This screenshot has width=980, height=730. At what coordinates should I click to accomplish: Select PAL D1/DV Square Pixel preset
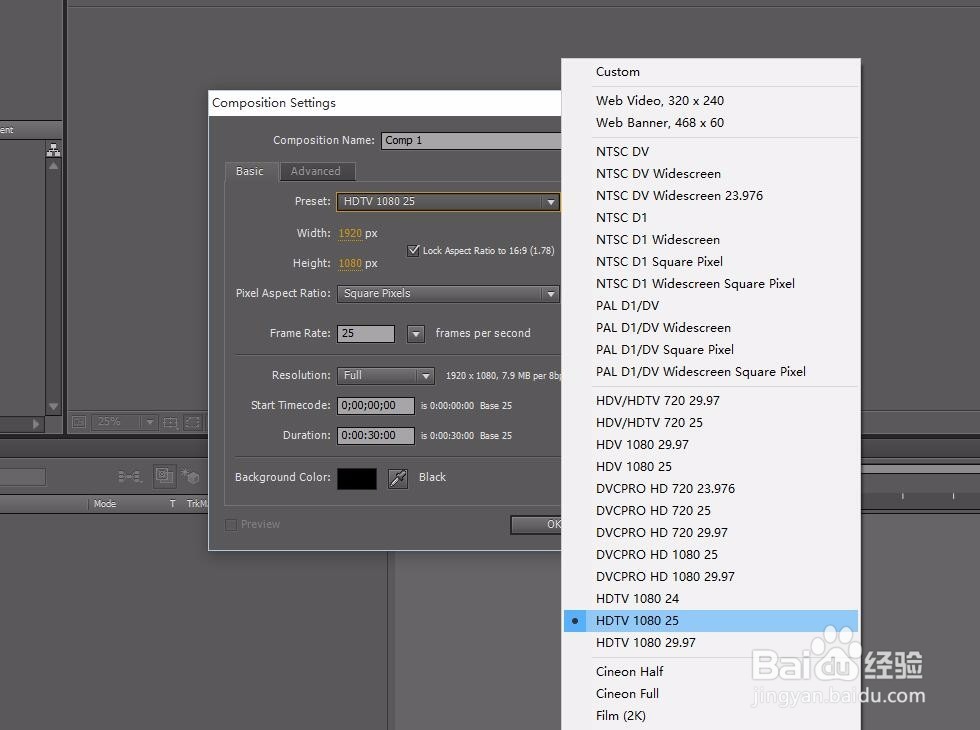711,350
